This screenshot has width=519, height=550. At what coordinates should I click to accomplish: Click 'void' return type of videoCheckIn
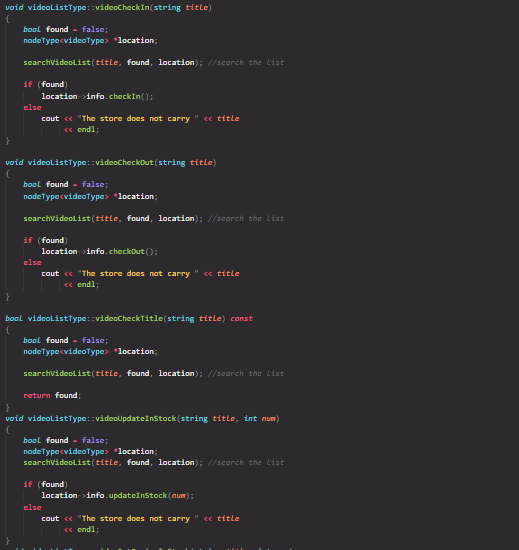pyautogui.click(x=14, y=7)
